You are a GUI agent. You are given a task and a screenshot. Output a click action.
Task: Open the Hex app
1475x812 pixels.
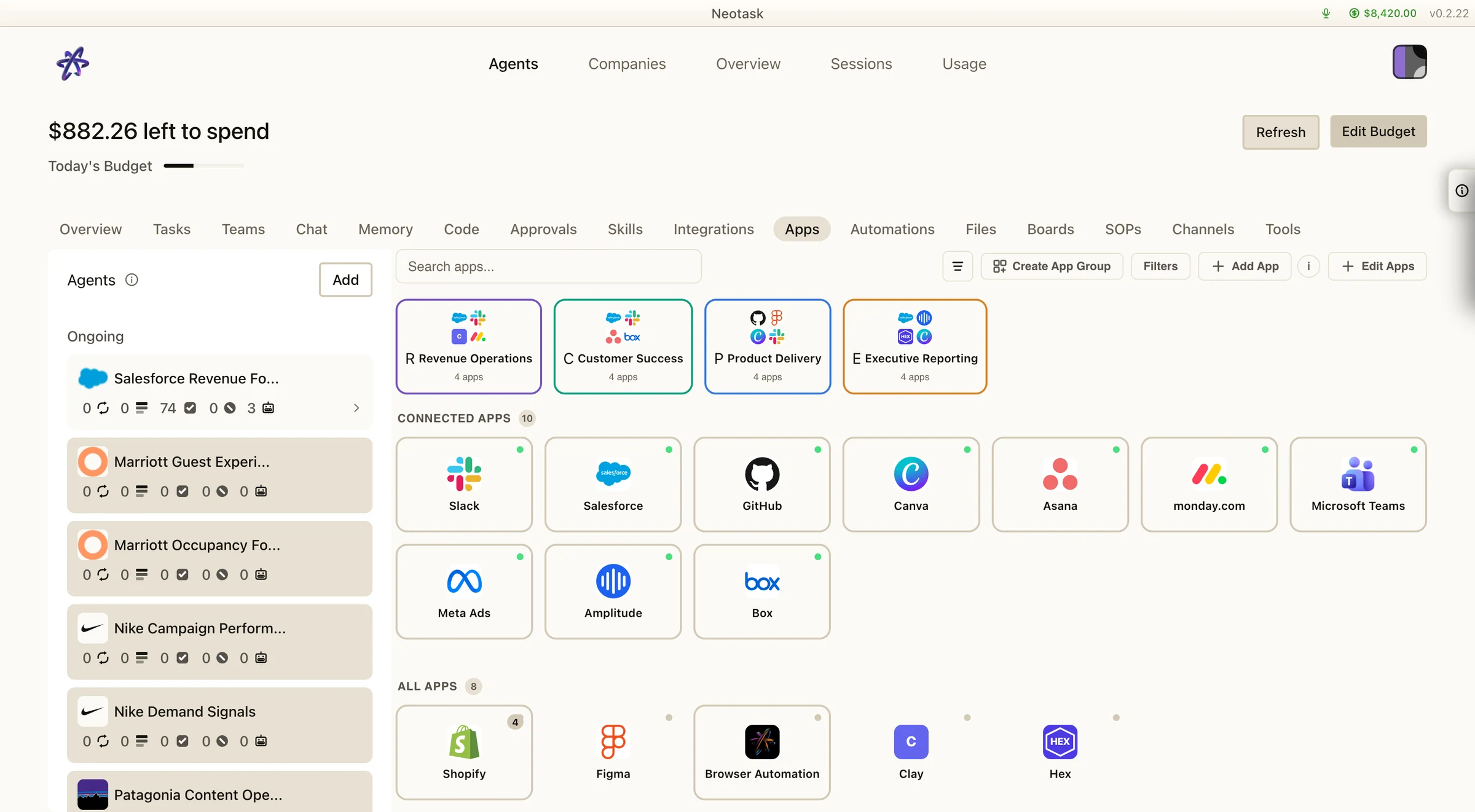pos(1060,752)
